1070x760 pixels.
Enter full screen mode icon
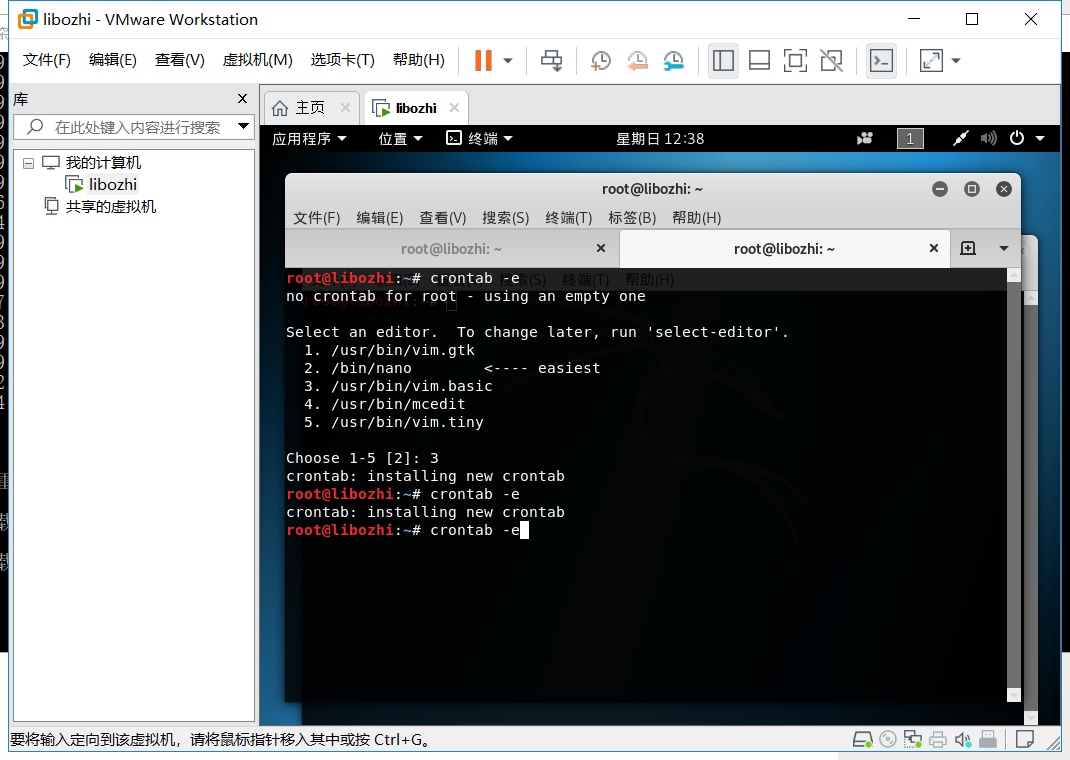(x=795, y=61)
